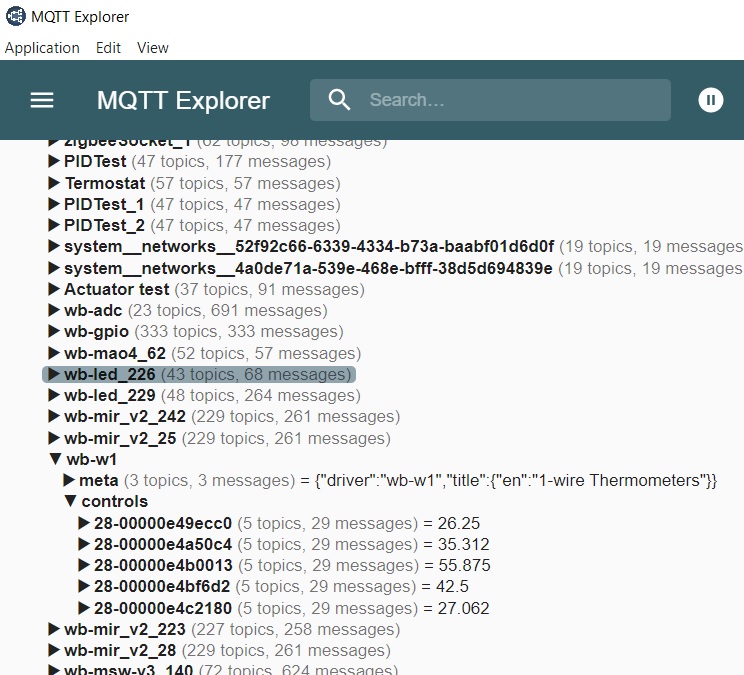Expand the Termostat topic arrow
Image resolution: width=744 pixels, height=675 pixels.
[x=54, y=183]
